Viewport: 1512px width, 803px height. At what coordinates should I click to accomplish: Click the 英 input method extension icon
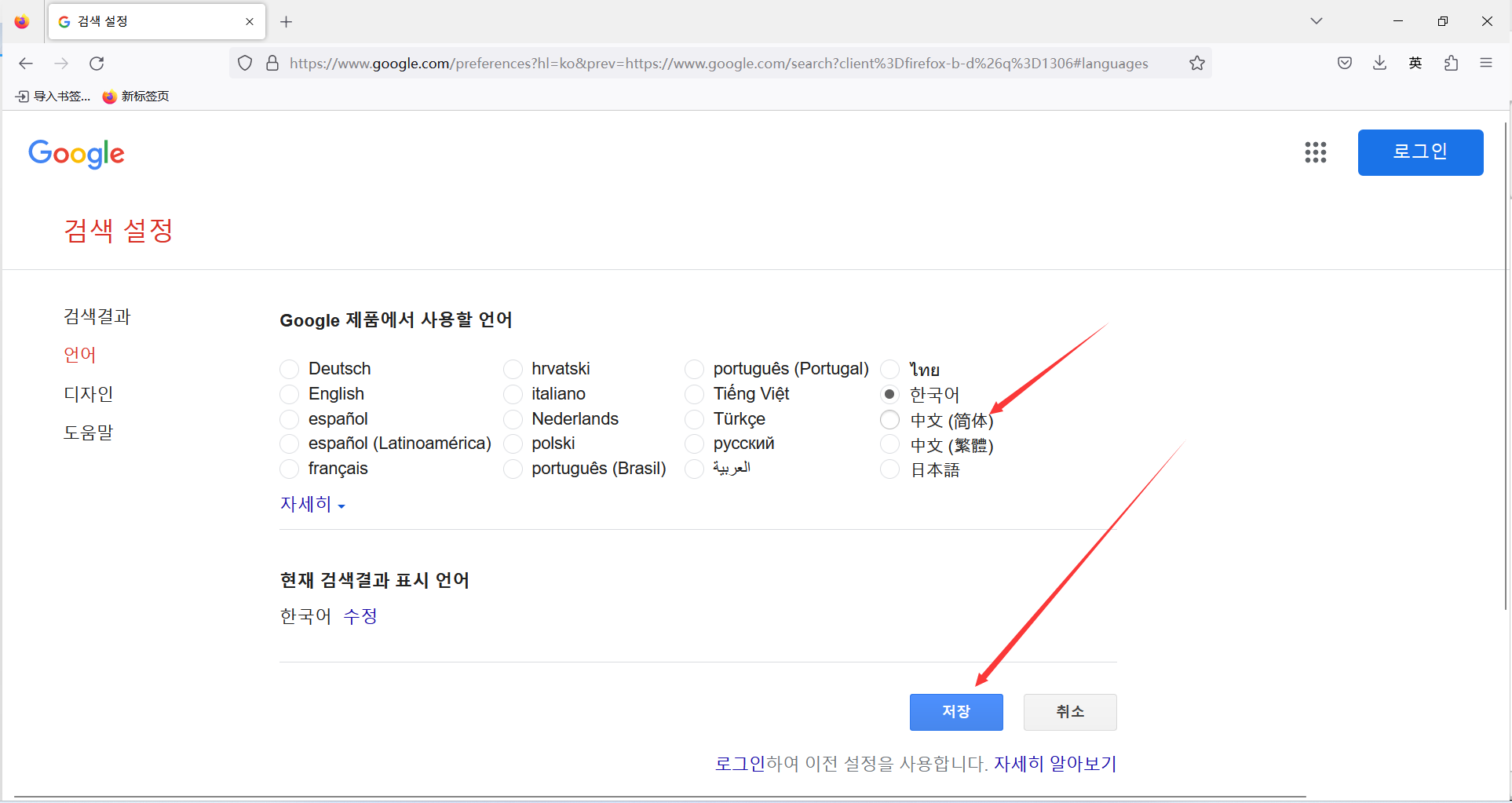point(1415,64)
